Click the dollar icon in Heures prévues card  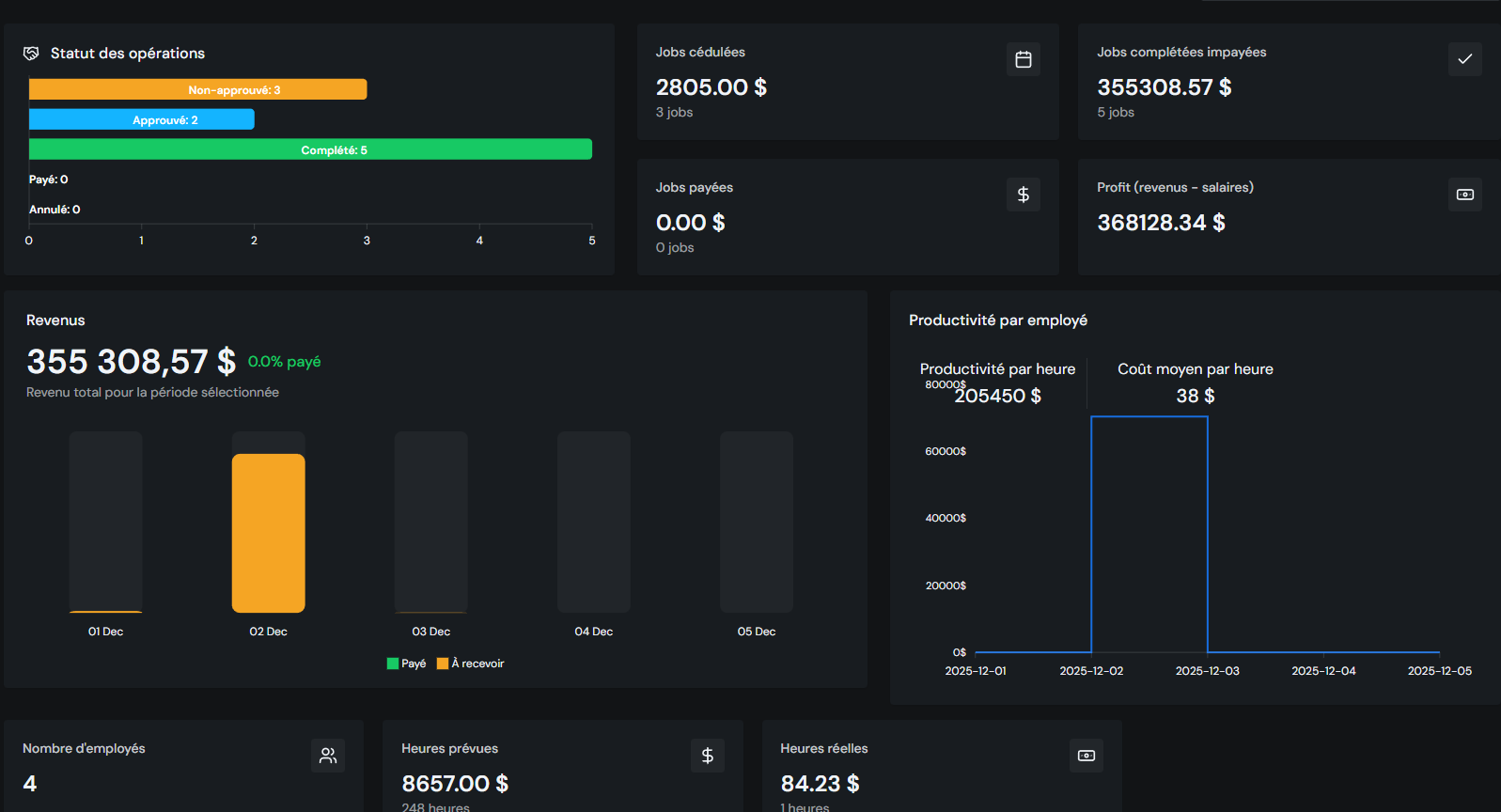[x=707, y=756]
